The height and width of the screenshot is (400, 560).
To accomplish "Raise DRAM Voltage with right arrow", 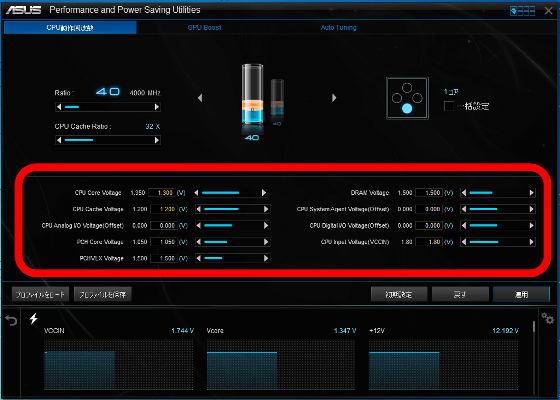I will tap(531, 193).
